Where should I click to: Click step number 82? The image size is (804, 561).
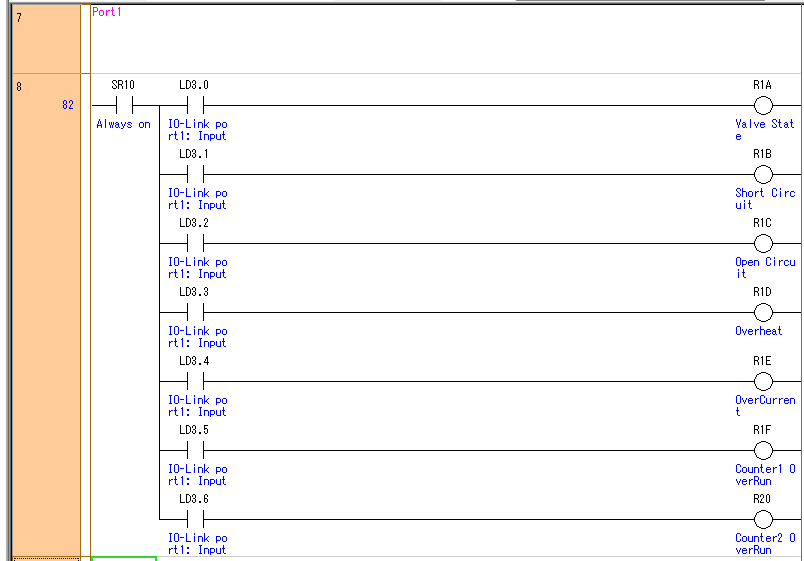point(68,105)
